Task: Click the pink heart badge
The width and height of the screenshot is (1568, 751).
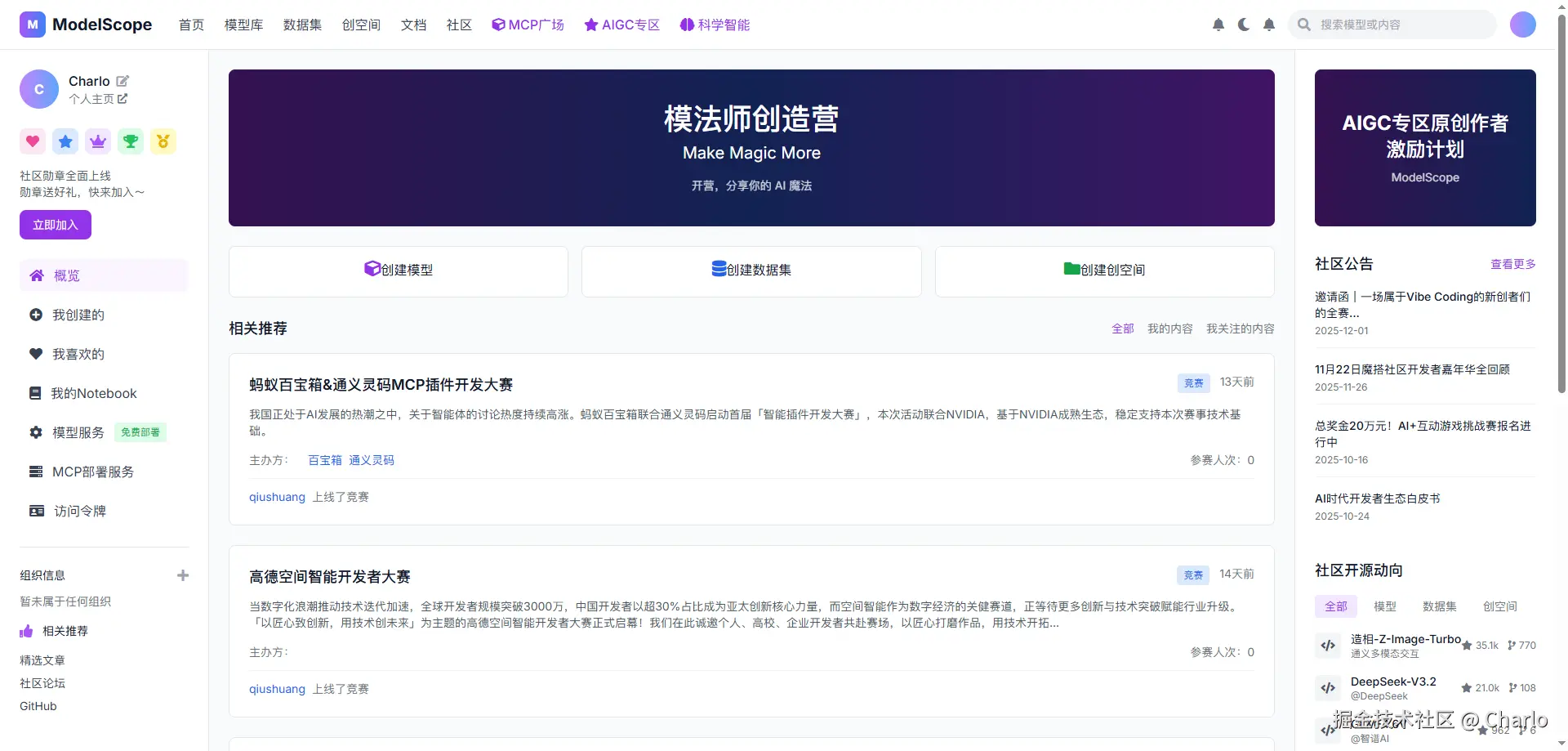Action: click(x=33, y=141)
